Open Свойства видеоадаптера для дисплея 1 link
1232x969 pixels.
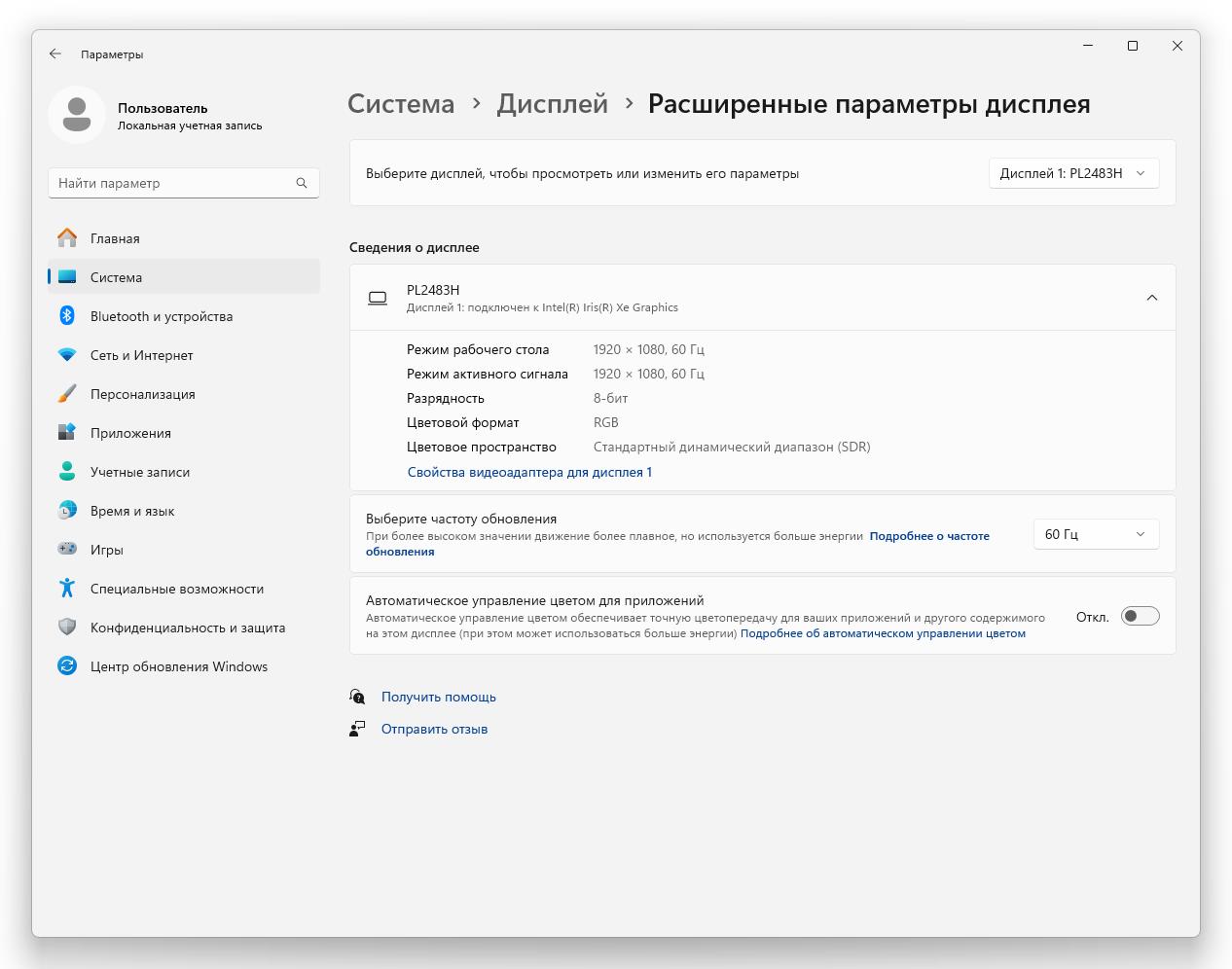pyautogui.click(x=529, y=472)
